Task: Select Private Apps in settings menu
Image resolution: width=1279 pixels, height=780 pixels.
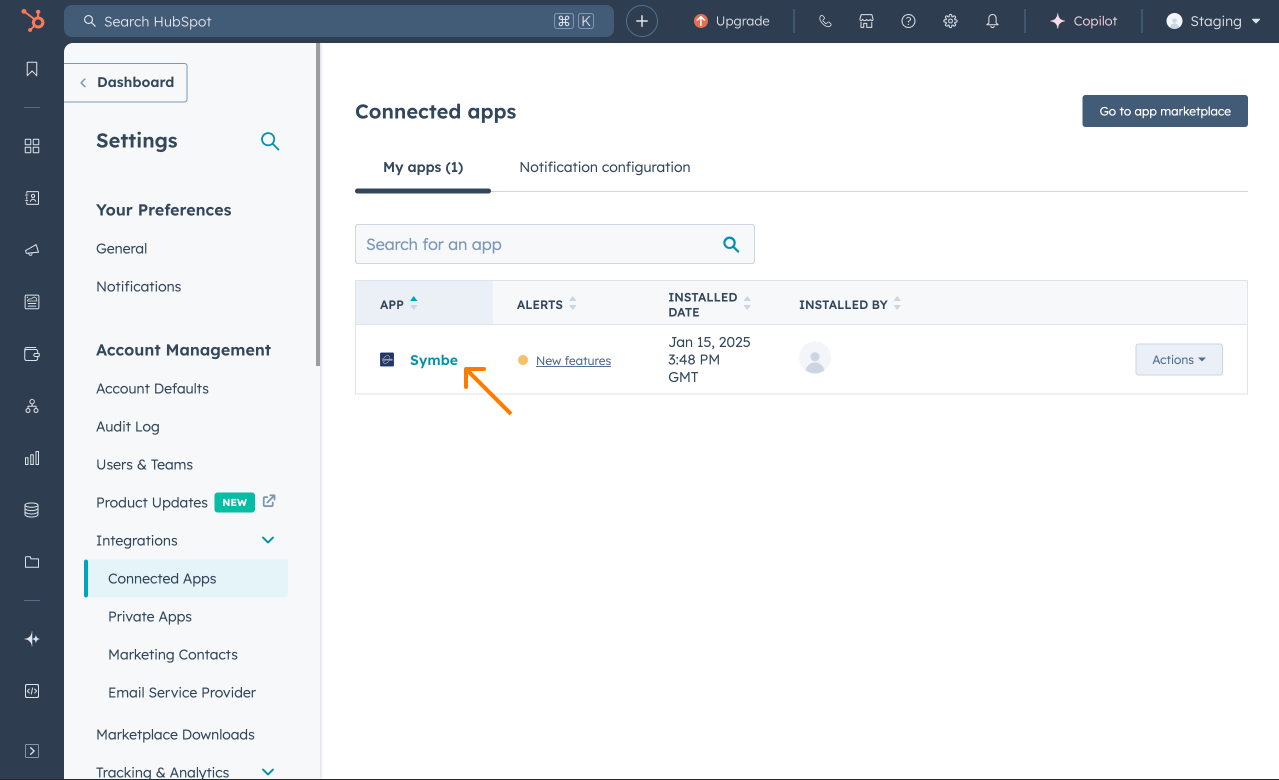Action: click(x=150, y=617)
